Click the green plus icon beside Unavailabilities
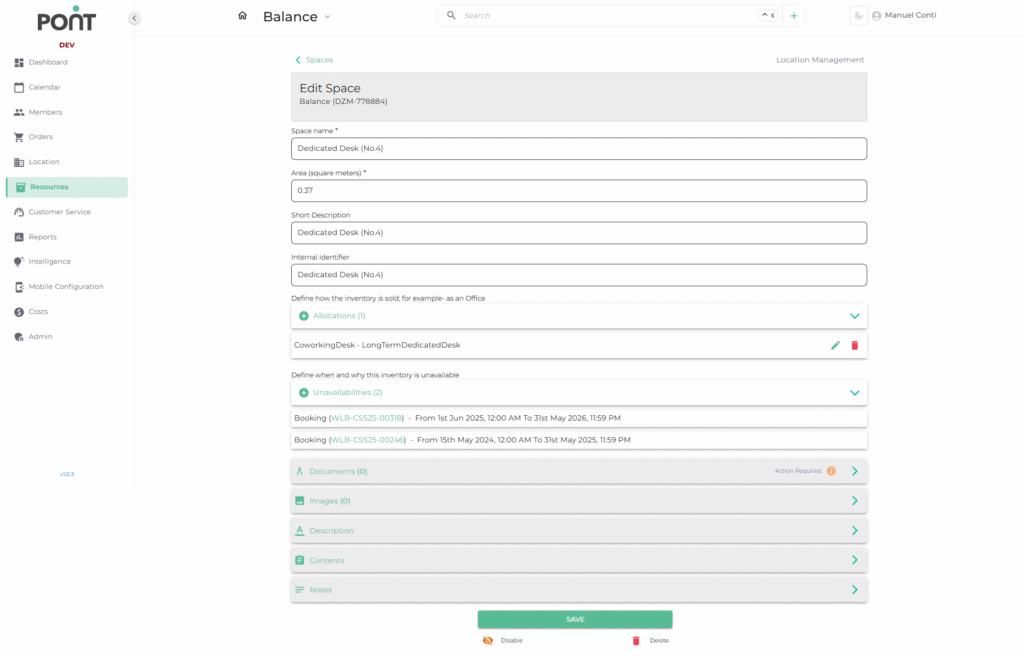Screen dimensions: 1024x661 pyautogui.click(x=304, y=393)
